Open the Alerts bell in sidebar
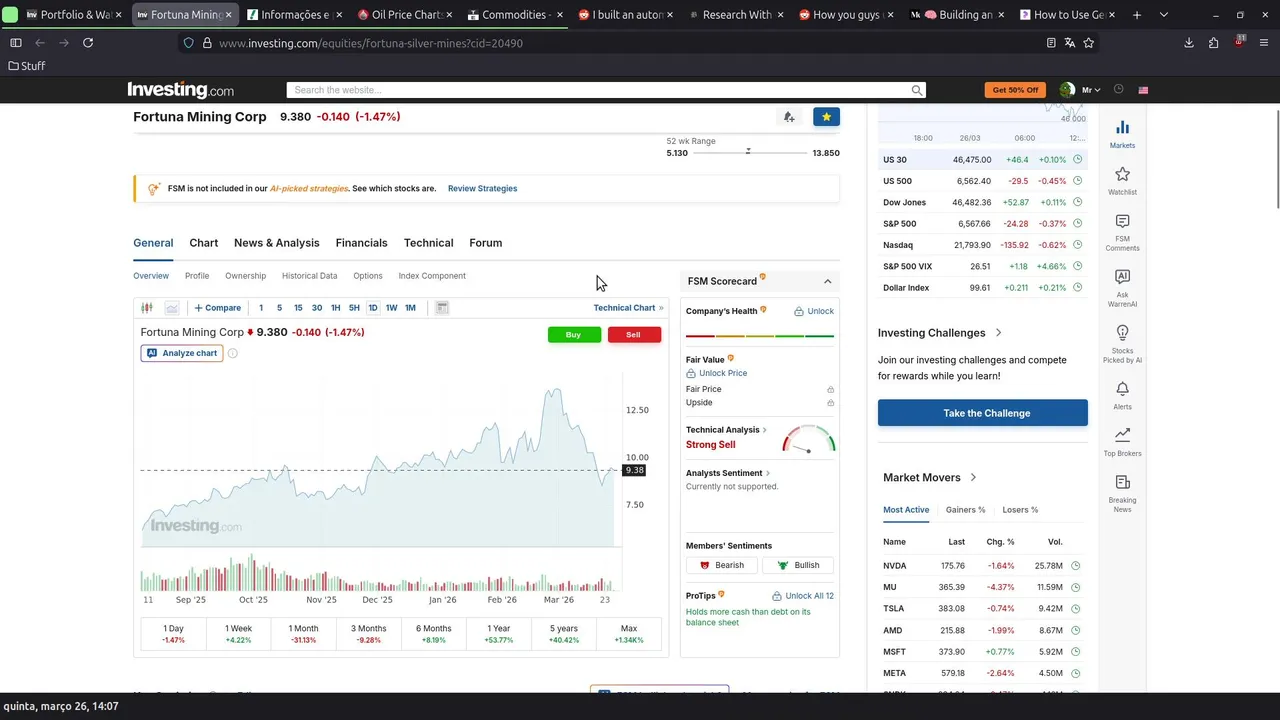Viewport: 1280px width, 720px height. pos(1122,395)
